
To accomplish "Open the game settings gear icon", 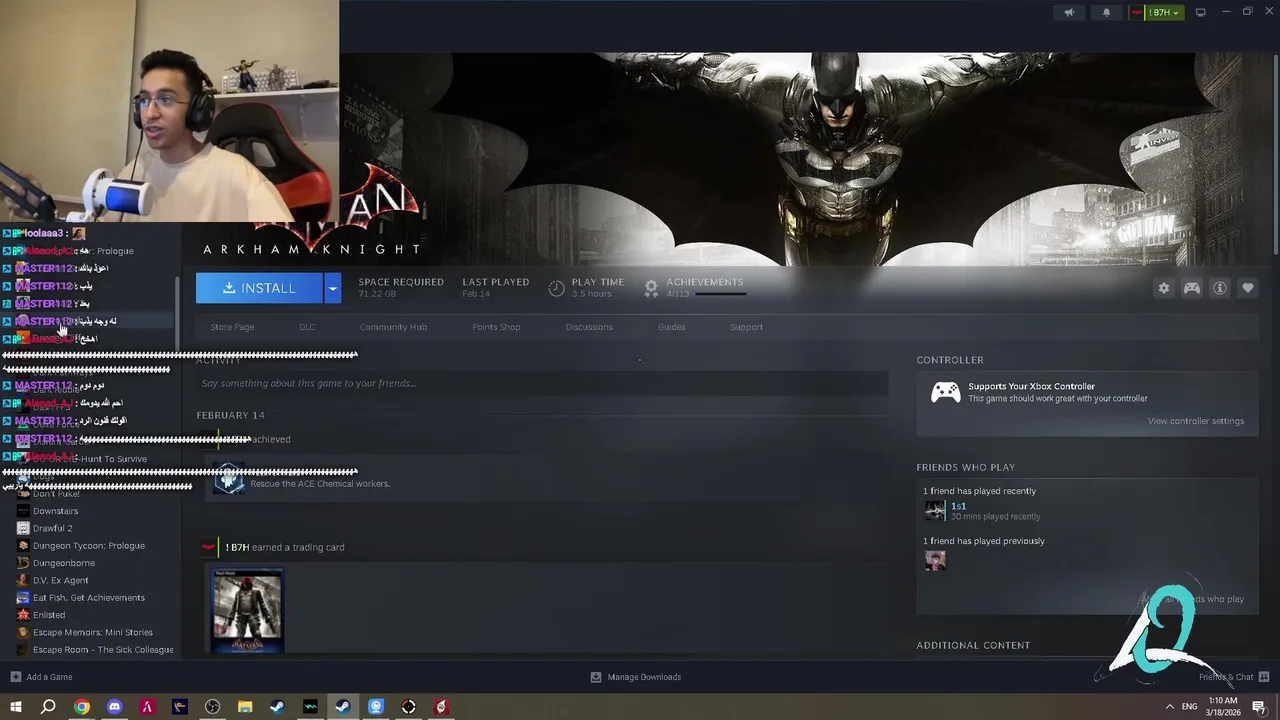I will pyautogui.click(x=1164, y=288).
